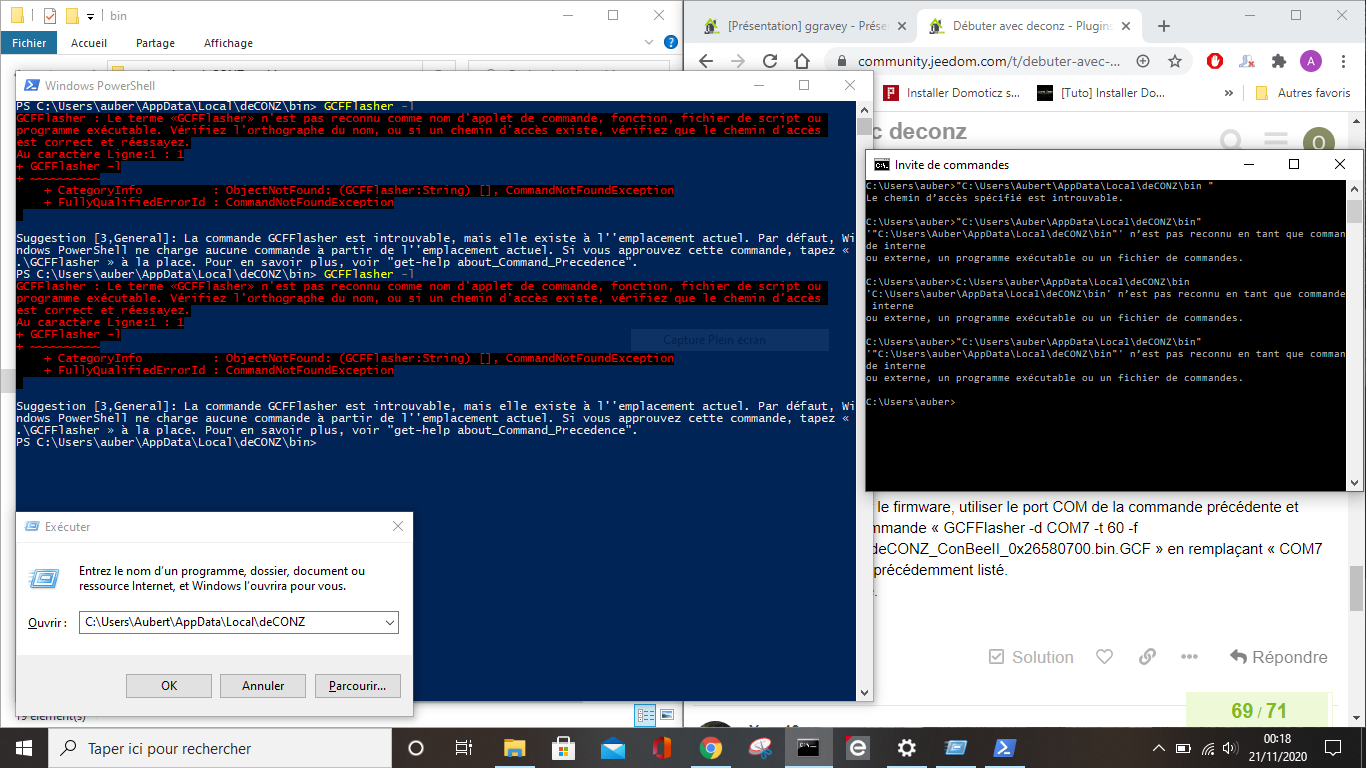Show hidden system tray icons chevron

click(x=1159, y=748)
